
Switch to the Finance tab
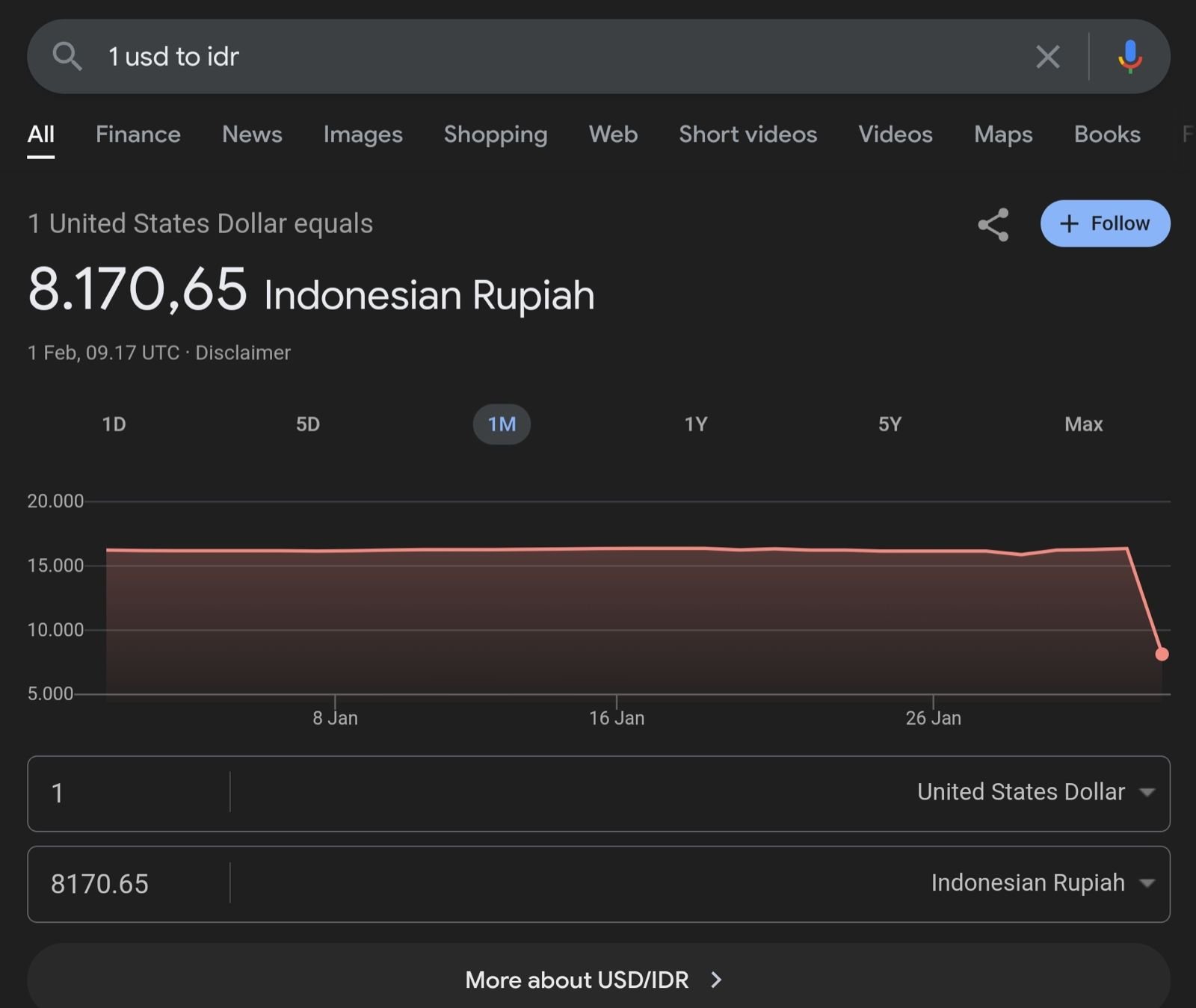pos(138,134)
